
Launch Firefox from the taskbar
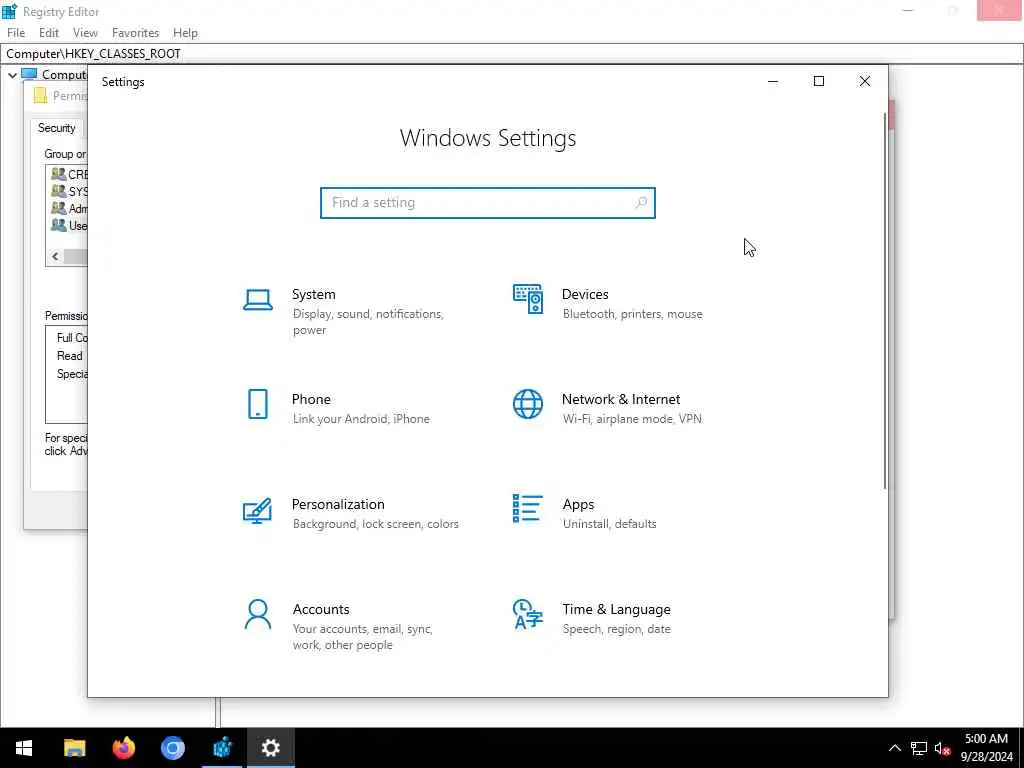click(123, 748)
